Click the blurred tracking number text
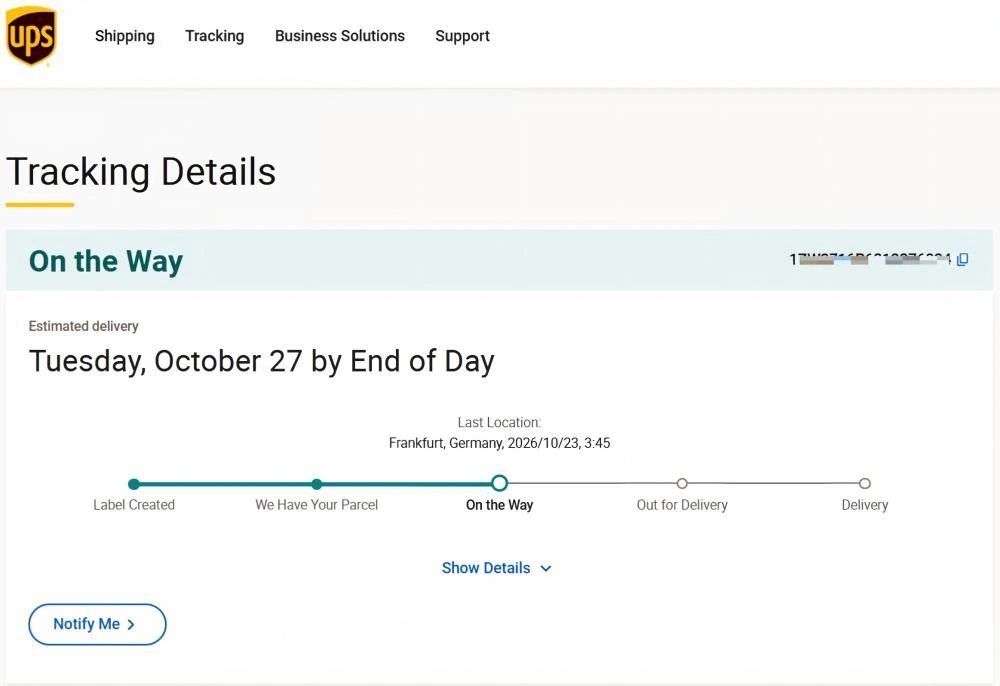Screen dimensions: 1000x686 point(871,259)
